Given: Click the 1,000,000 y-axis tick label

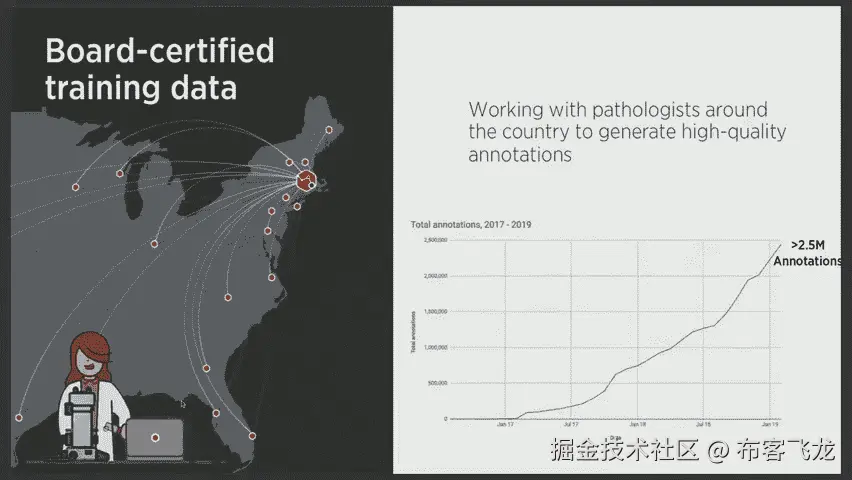Looking at the screenshot, I should [436, 347].
